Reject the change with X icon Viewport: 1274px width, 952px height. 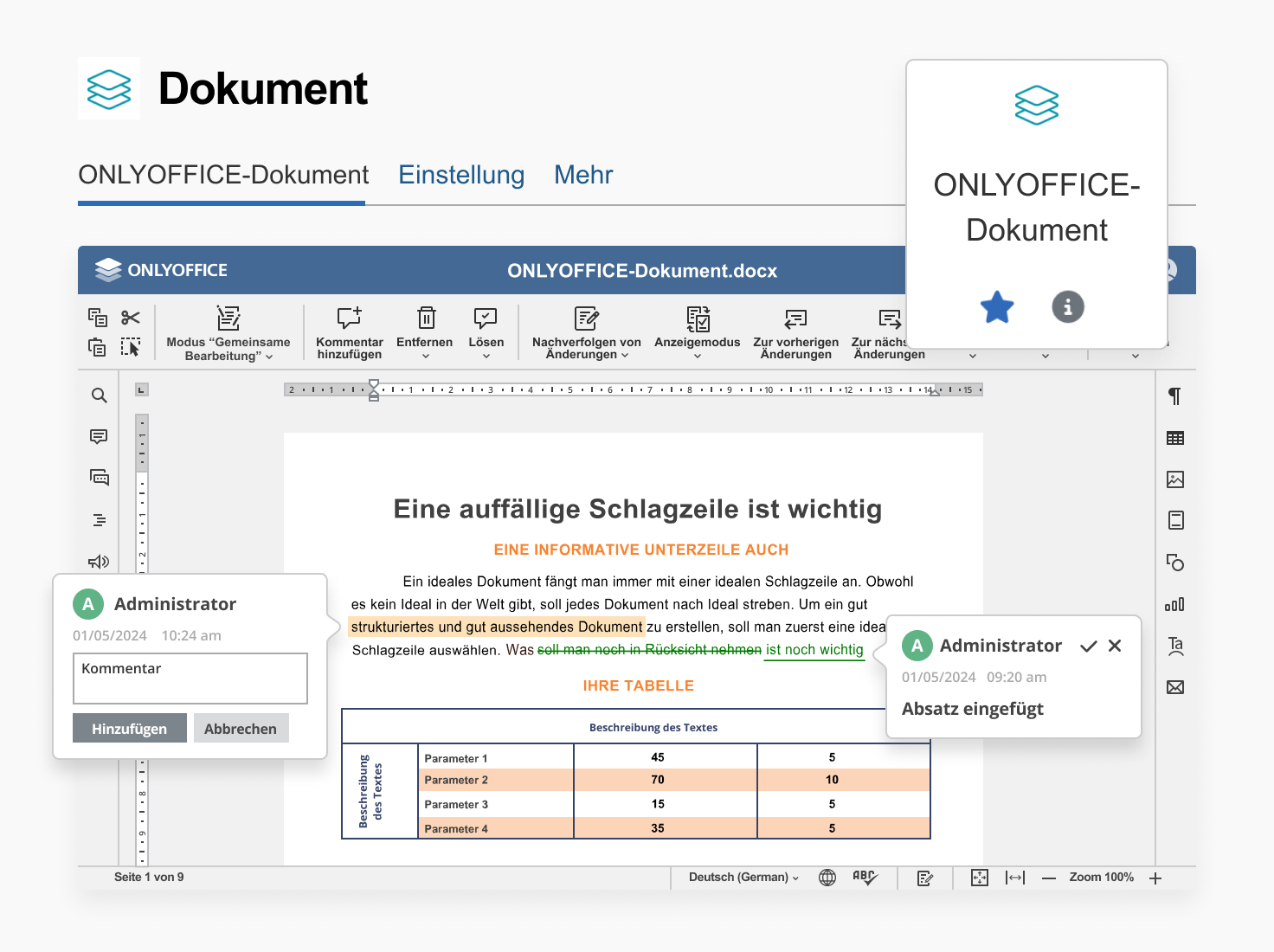(x=1115, y=646)
